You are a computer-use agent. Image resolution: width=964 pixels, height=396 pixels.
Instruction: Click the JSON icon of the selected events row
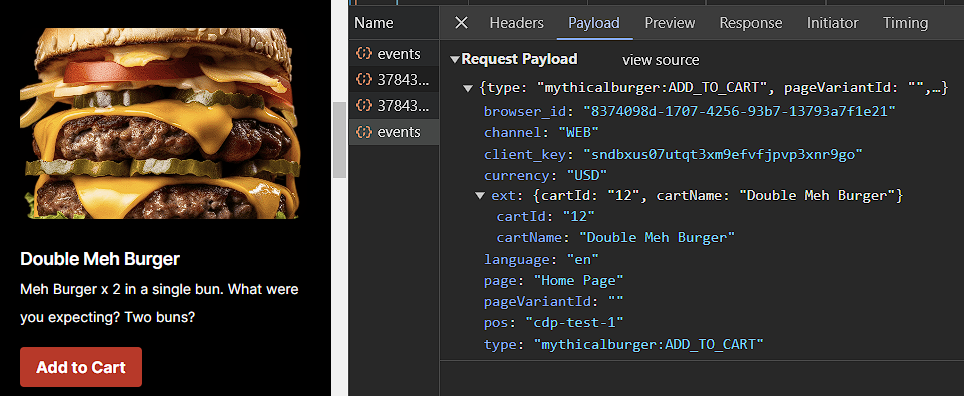364,132
